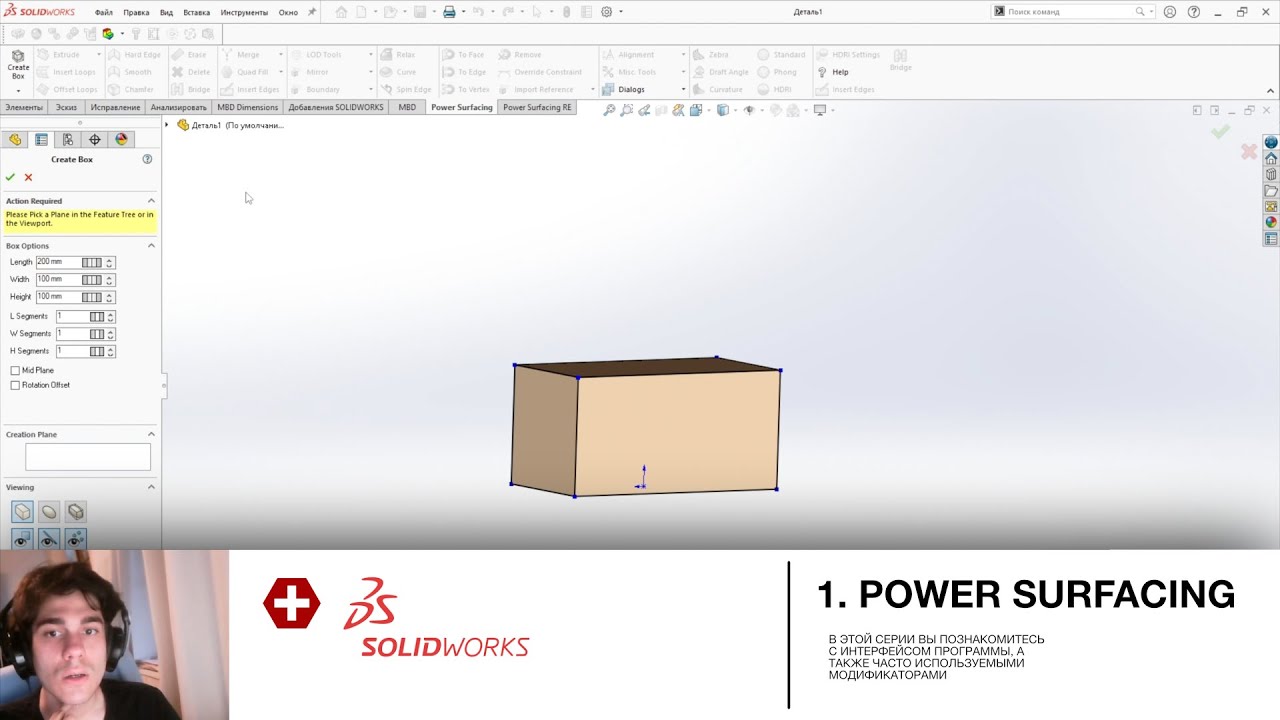The height and width of the screenshot is (720, 1280).
Task: Cancel Create Box with red X
Action: pyautogui.click(x=28, y=177)
